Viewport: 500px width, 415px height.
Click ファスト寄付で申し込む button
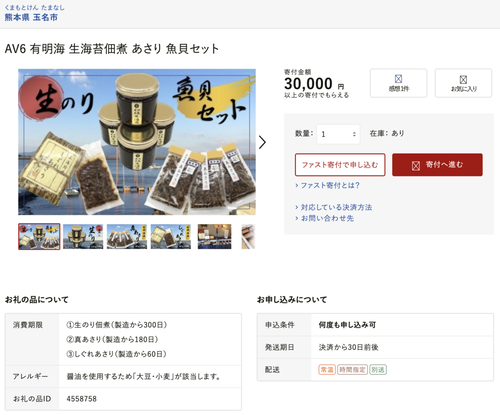click(340, 165)
